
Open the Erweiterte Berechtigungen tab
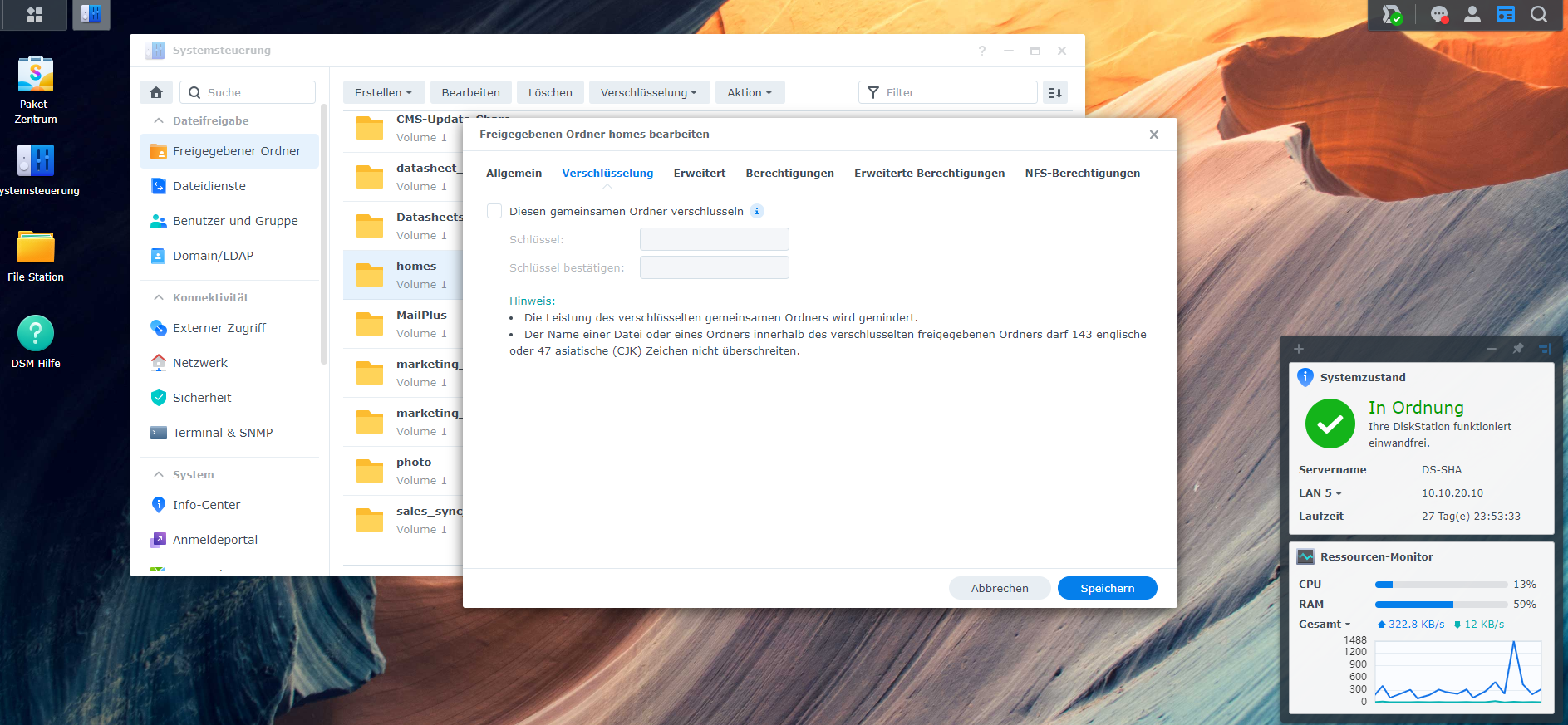click(x=929, y=173)
